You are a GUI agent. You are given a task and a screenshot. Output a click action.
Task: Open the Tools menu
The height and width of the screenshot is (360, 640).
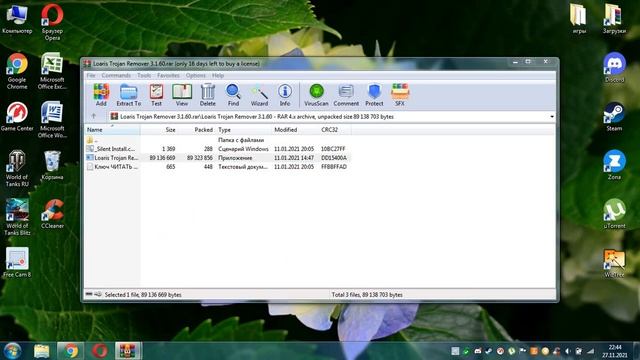click(x=144, y=76)
